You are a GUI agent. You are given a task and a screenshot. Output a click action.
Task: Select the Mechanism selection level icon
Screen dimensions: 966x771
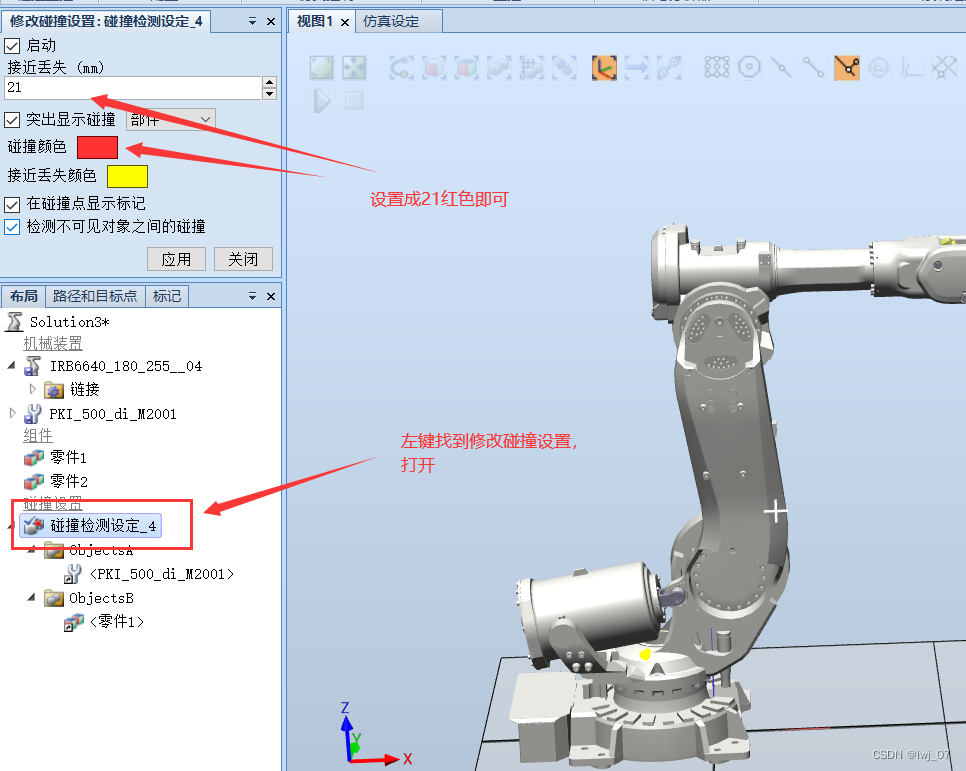tap(564, 68)
